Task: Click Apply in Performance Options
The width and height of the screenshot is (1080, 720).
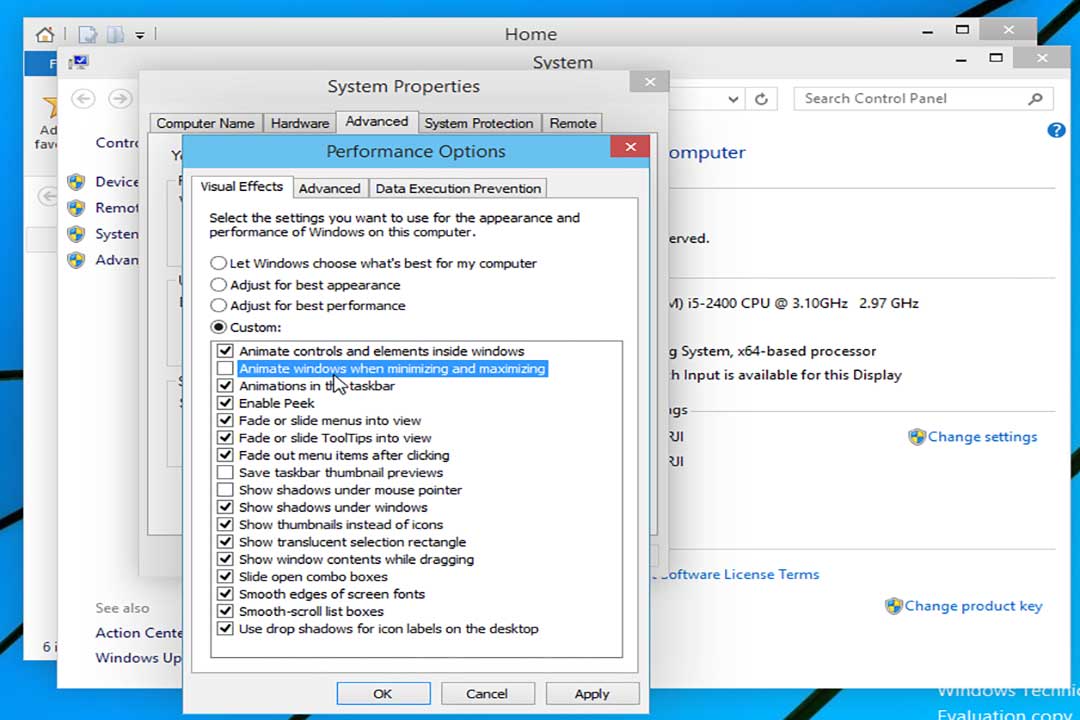Action: (592, 694)
